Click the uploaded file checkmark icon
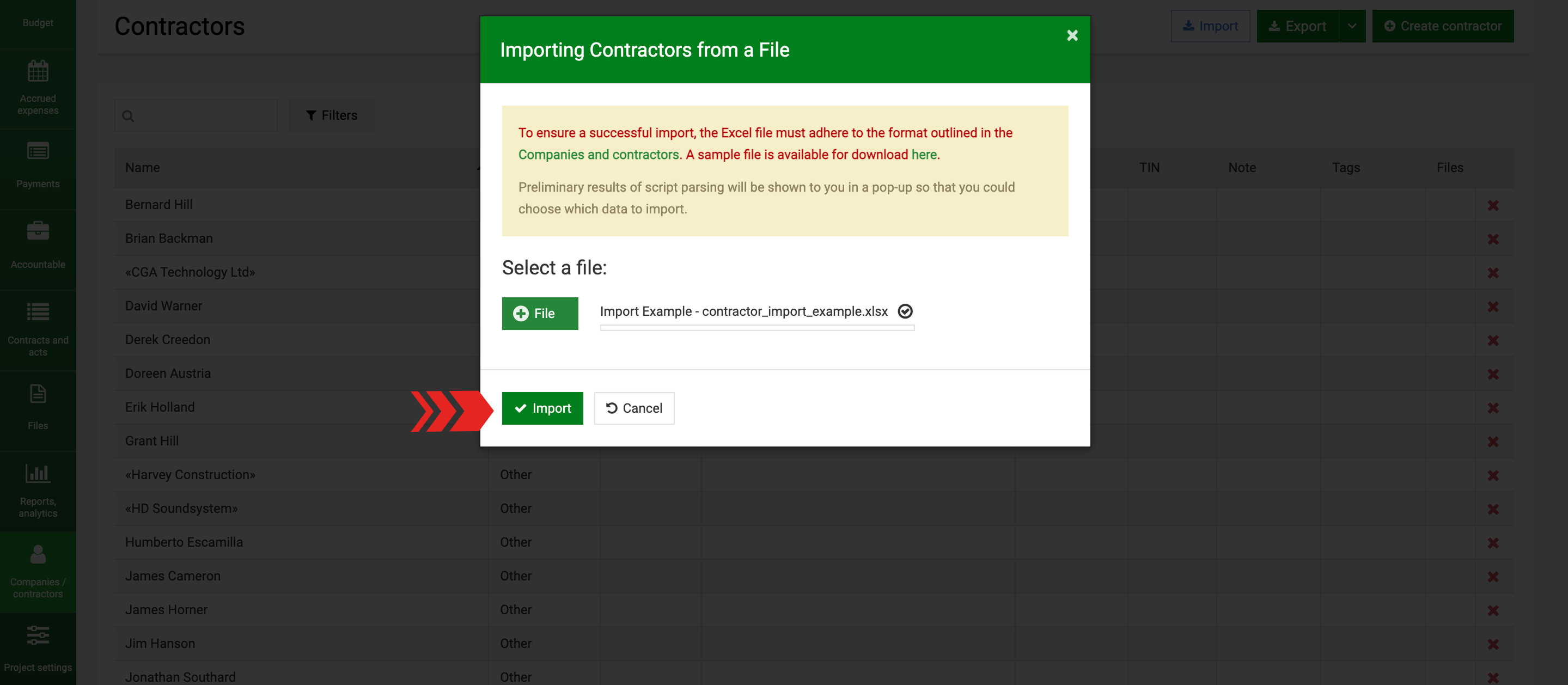 tap(905, 311)
